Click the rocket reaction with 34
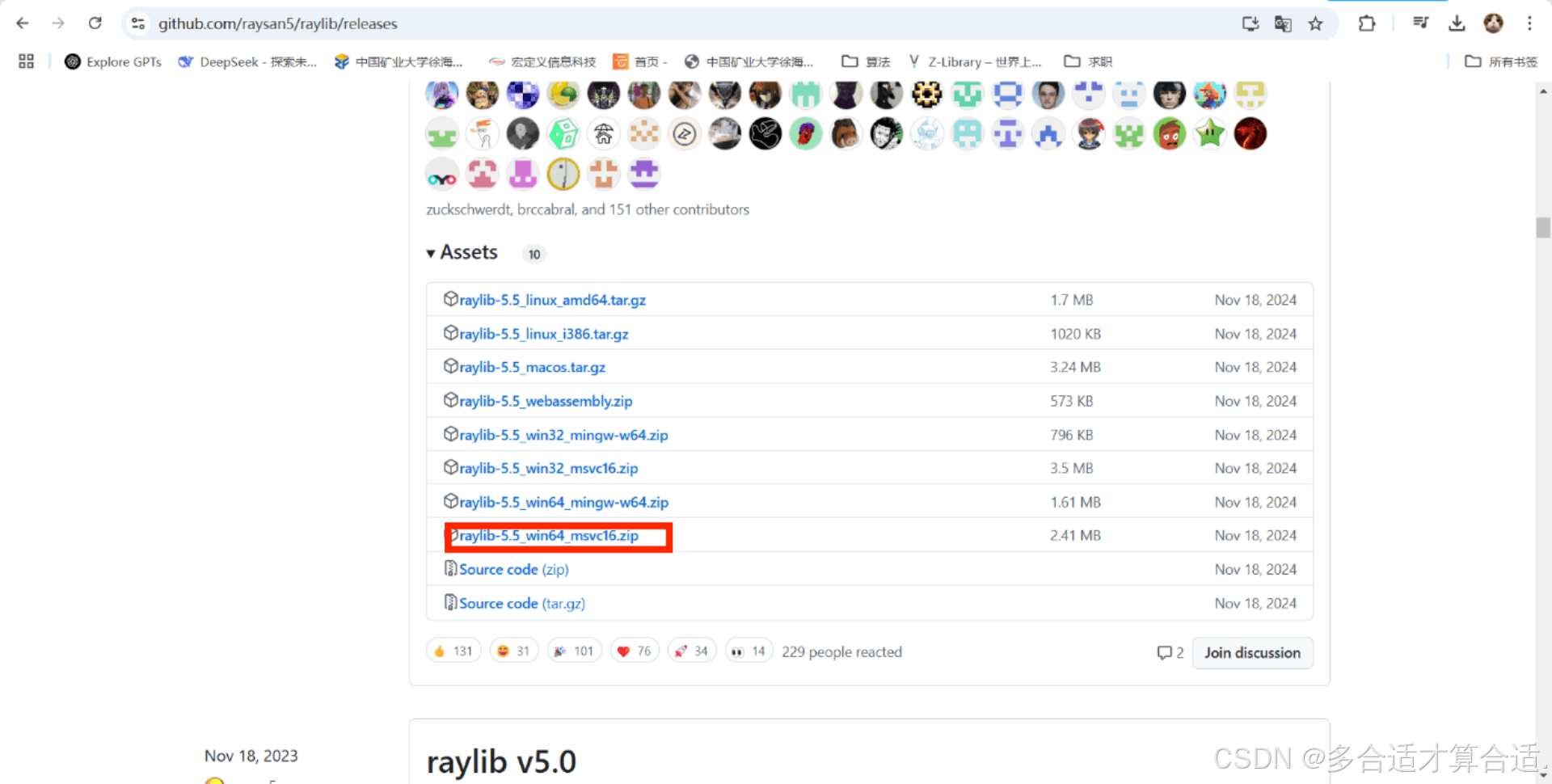 (x=692, y=651)
